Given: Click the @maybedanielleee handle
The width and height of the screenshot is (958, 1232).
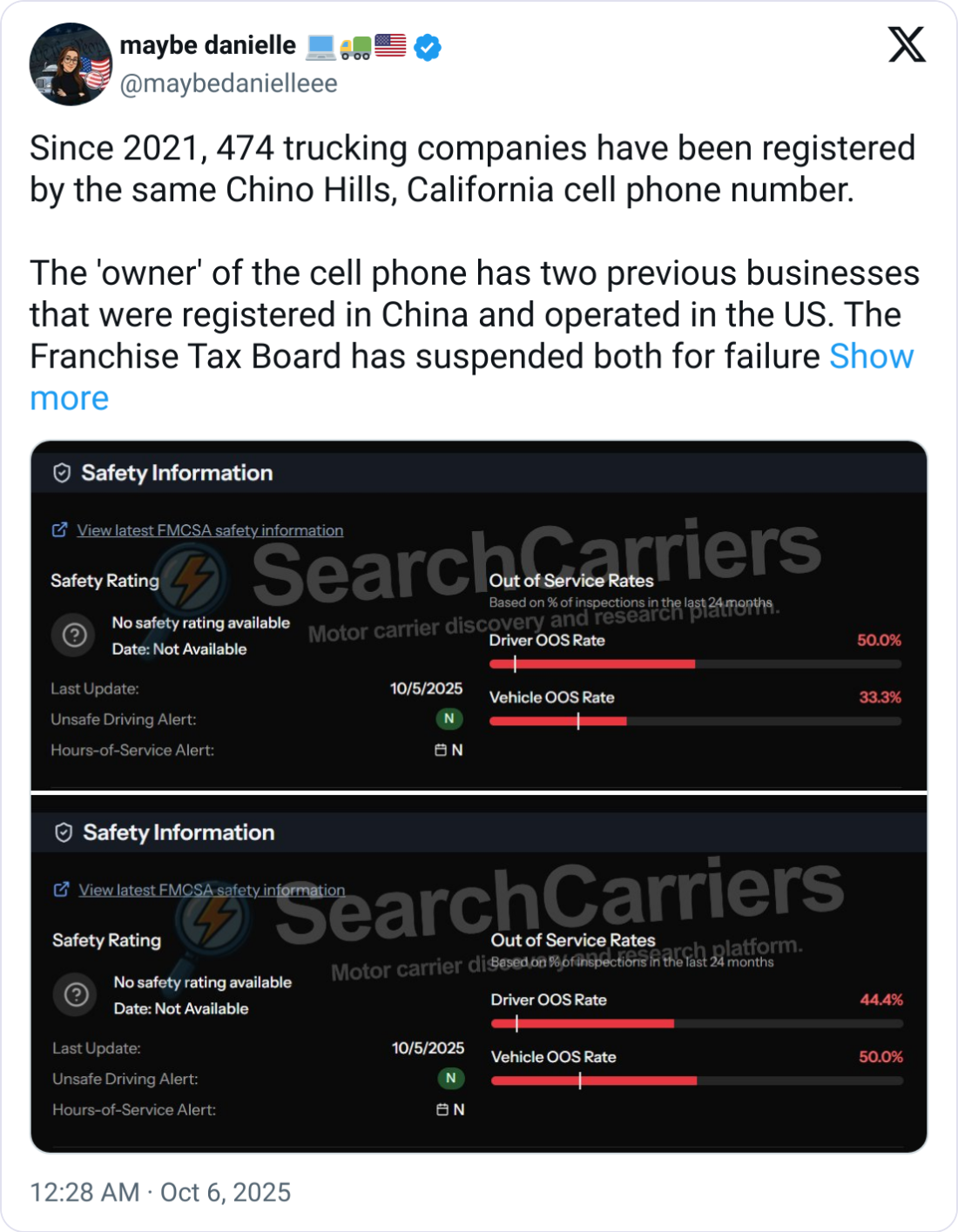Looking at the screenshot, I should click(x=228, y=84).
